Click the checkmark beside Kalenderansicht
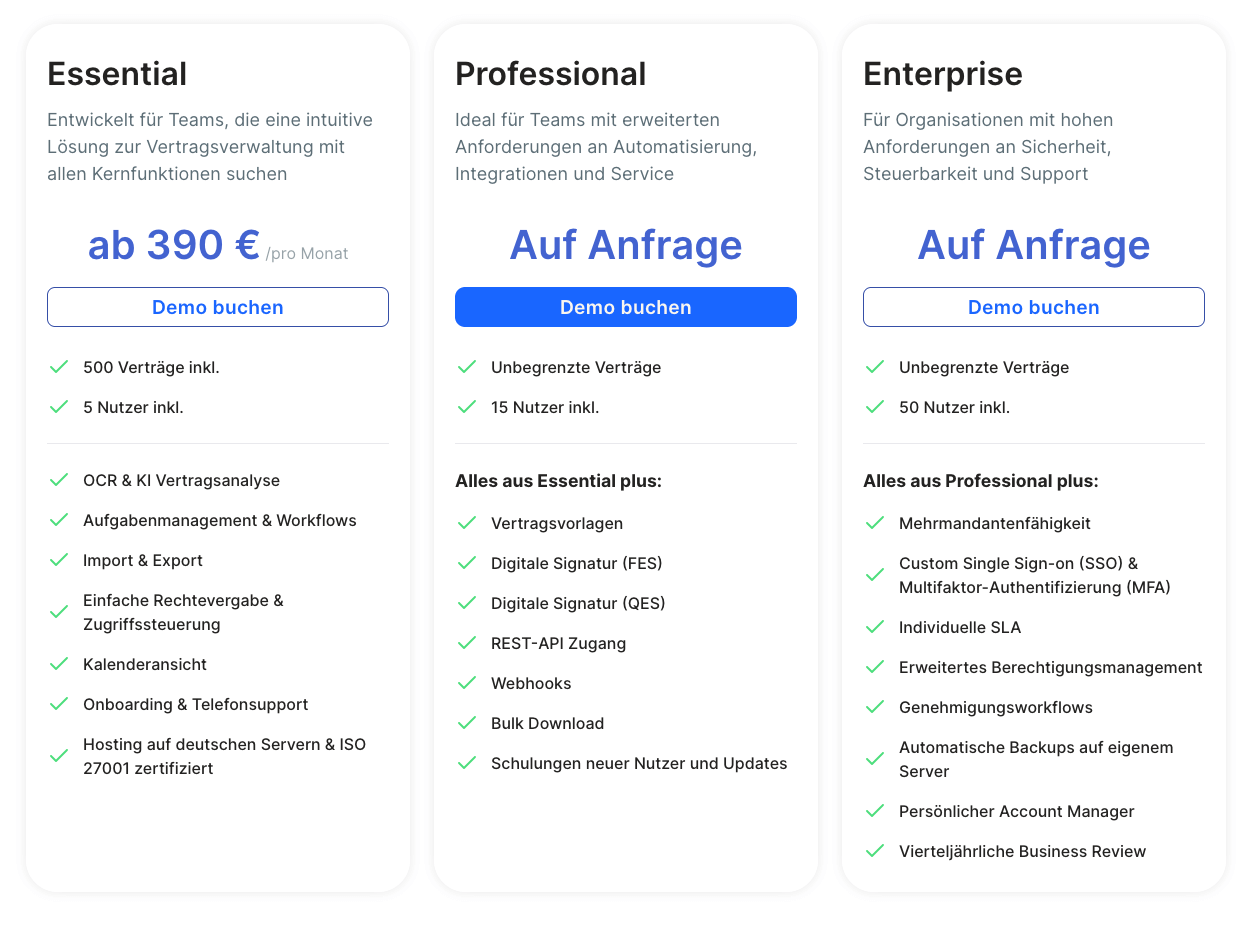 point(59,664)
